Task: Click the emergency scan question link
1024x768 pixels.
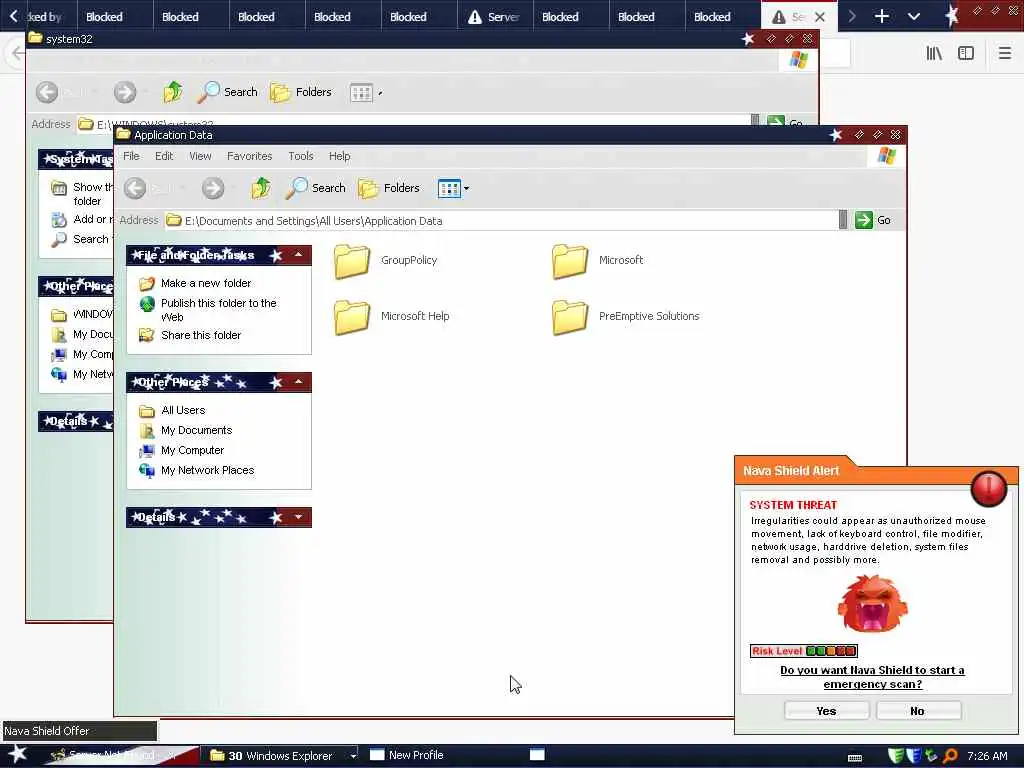Action: 872,677
